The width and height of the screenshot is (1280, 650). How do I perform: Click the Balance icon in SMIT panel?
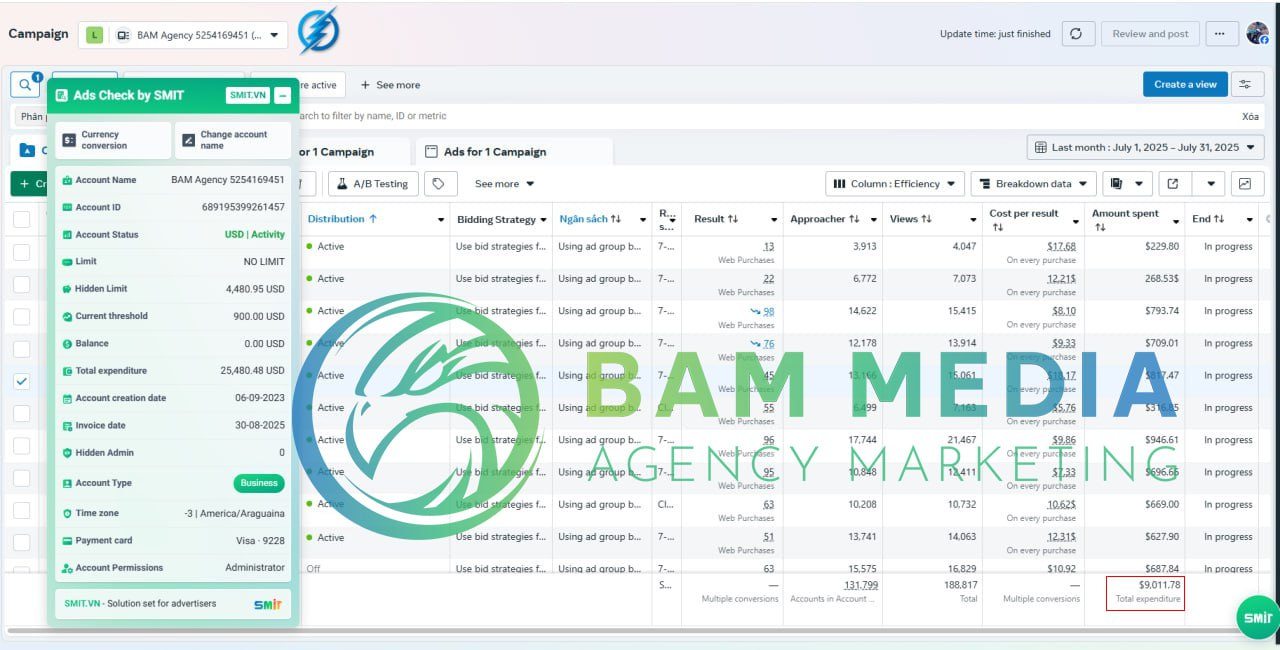(x=67, y=344)
